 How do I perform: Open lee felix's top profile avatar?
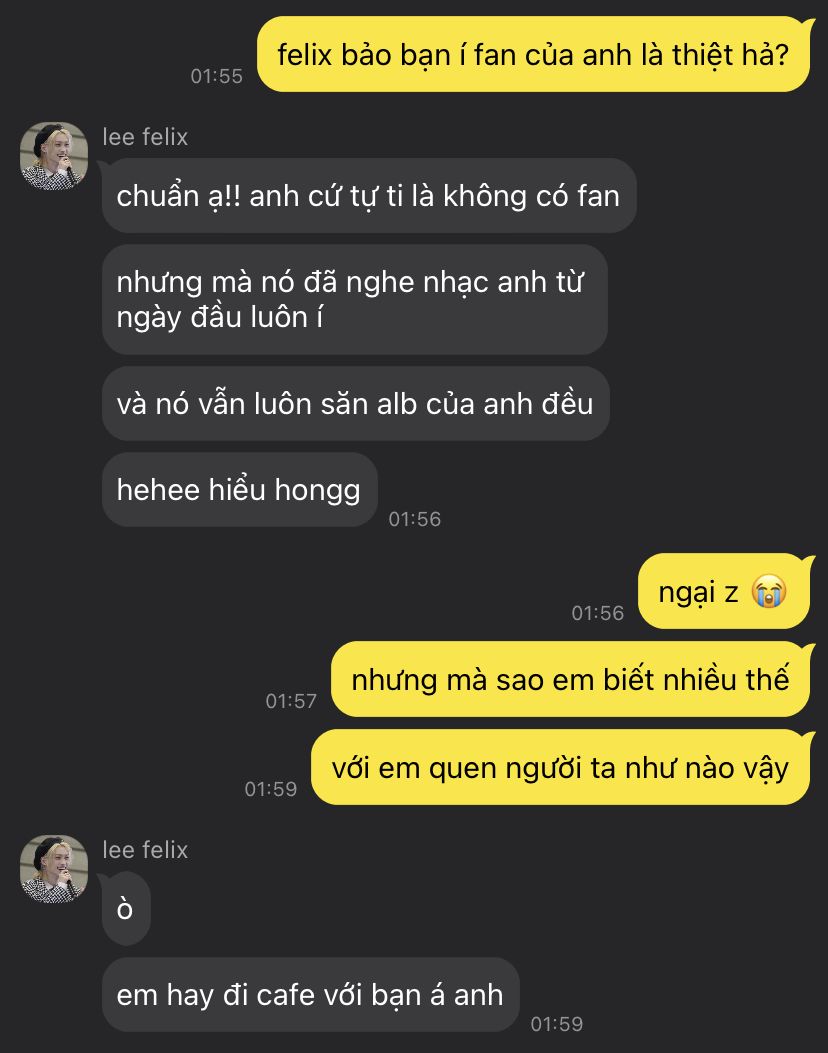coord(54,155)
